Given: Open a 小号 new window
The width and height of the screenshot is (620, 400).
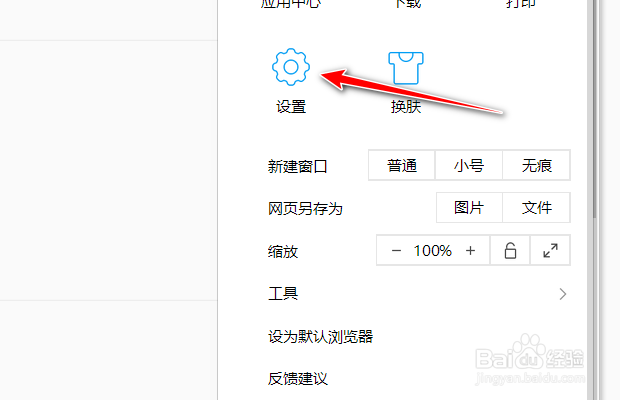Looking at the screenshot, I should click(469, 165).
